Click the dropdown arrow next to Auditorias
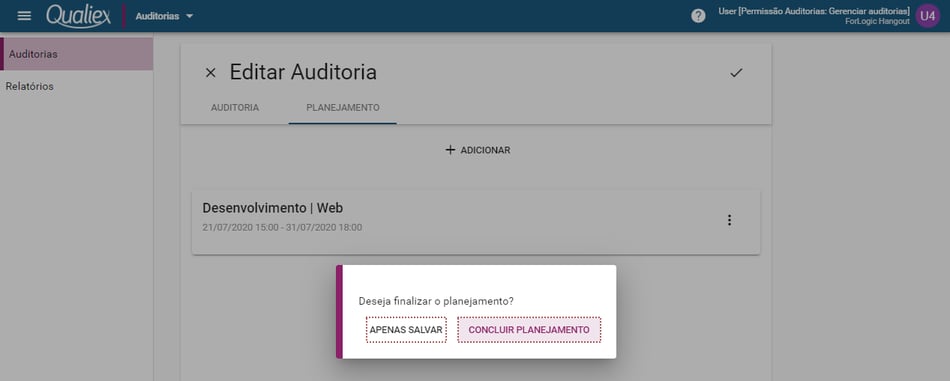Screen dimensions: 950x381 pyautogui.click(x=190, y=16)
